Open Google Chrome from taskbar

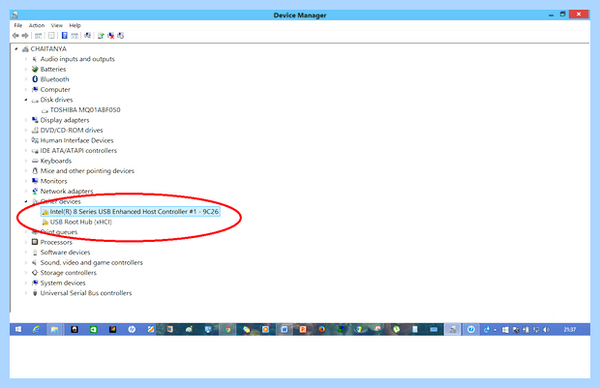click(228, 329)
